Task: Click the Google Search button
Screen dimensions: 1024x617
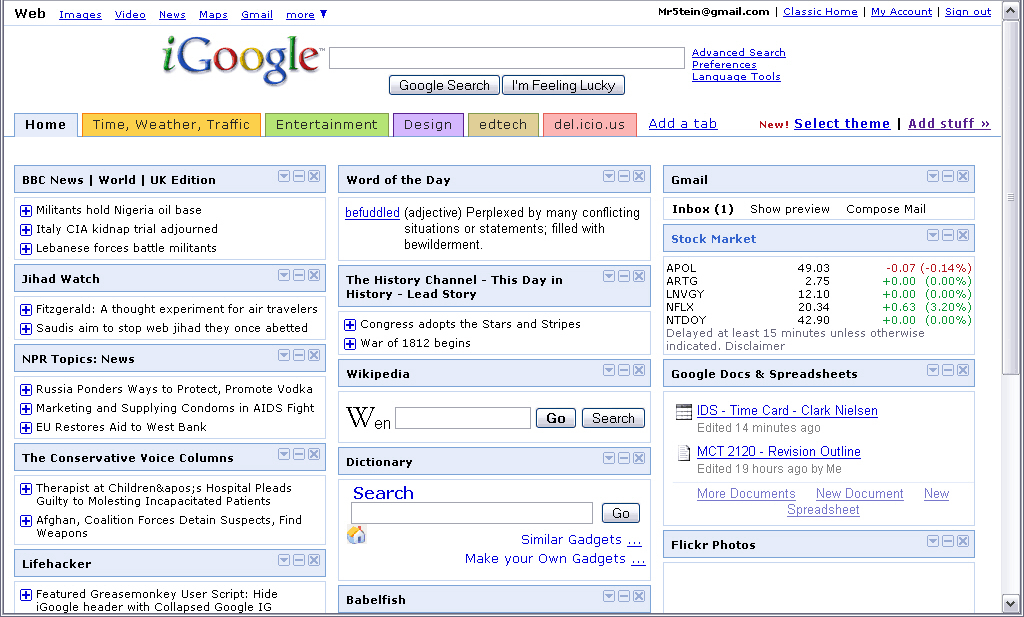Action: 444,86
